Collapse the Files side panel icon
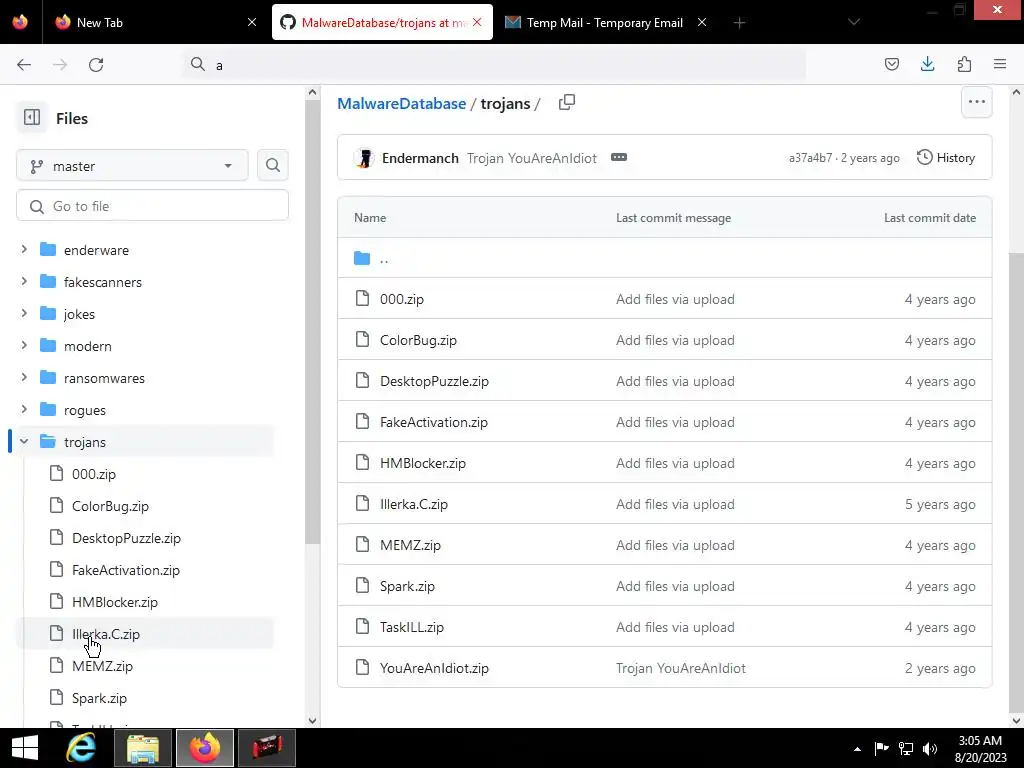 click(31, 118)
